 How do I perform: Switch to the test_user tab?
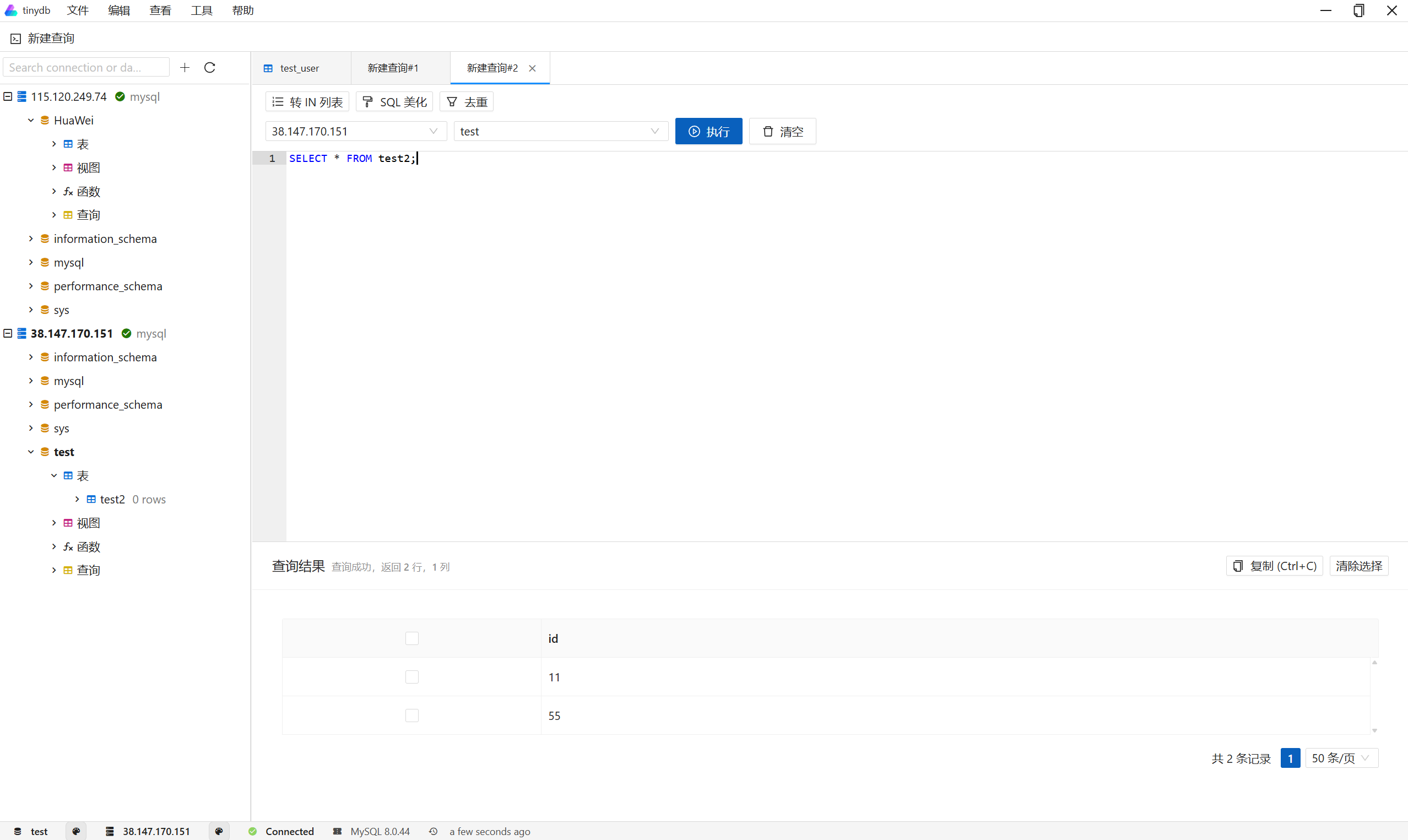[x=299, y=68]
